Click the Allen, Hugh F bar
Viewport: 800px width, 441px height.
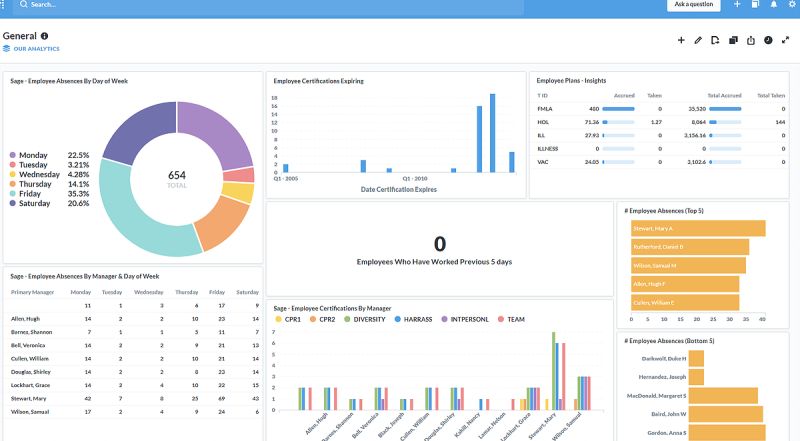point(685,284)
